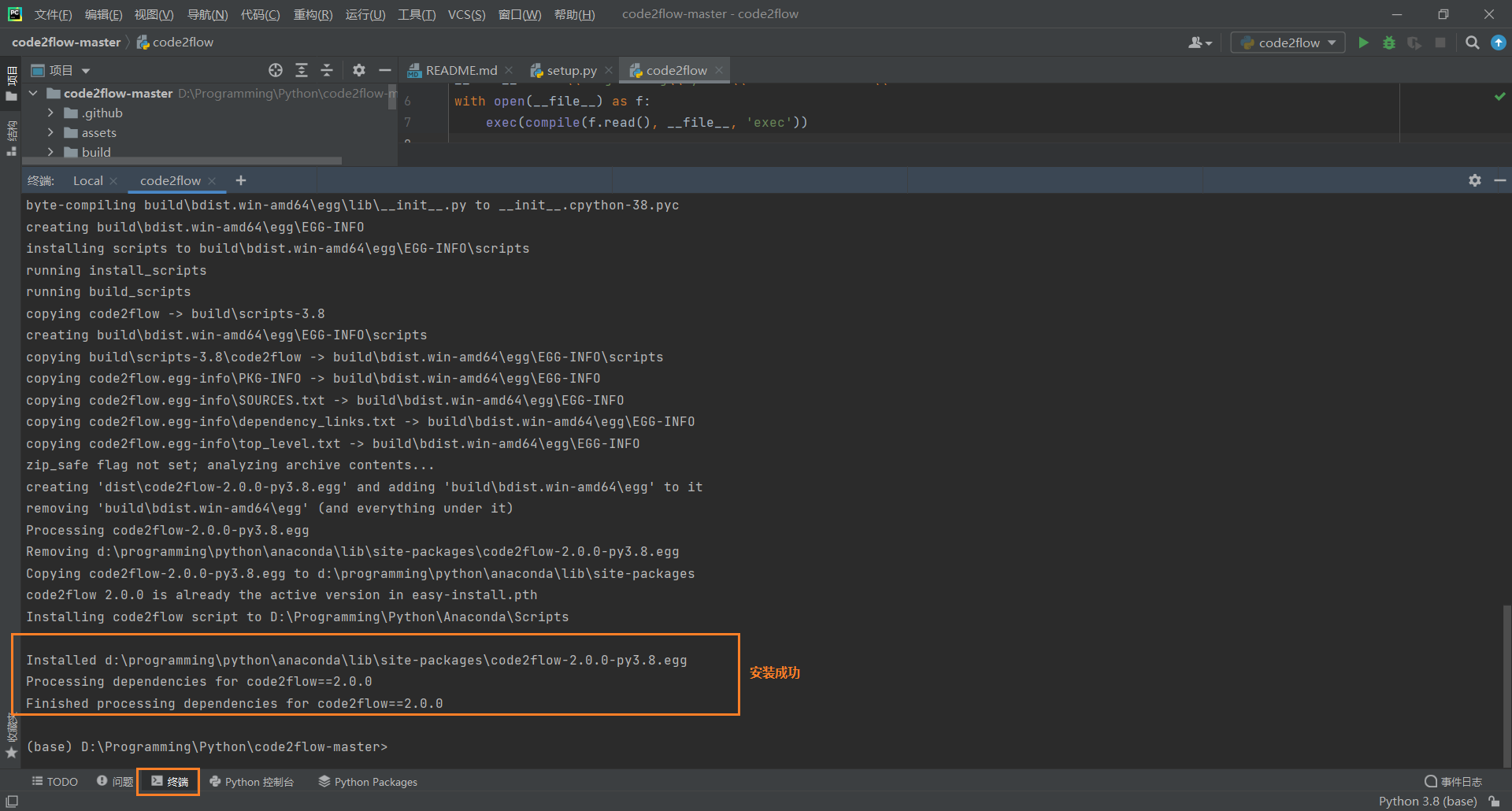This screenshot has height=811, width=1512.
Task: Toggle tool window bars icon bottom-left
Action: point(12,801)
